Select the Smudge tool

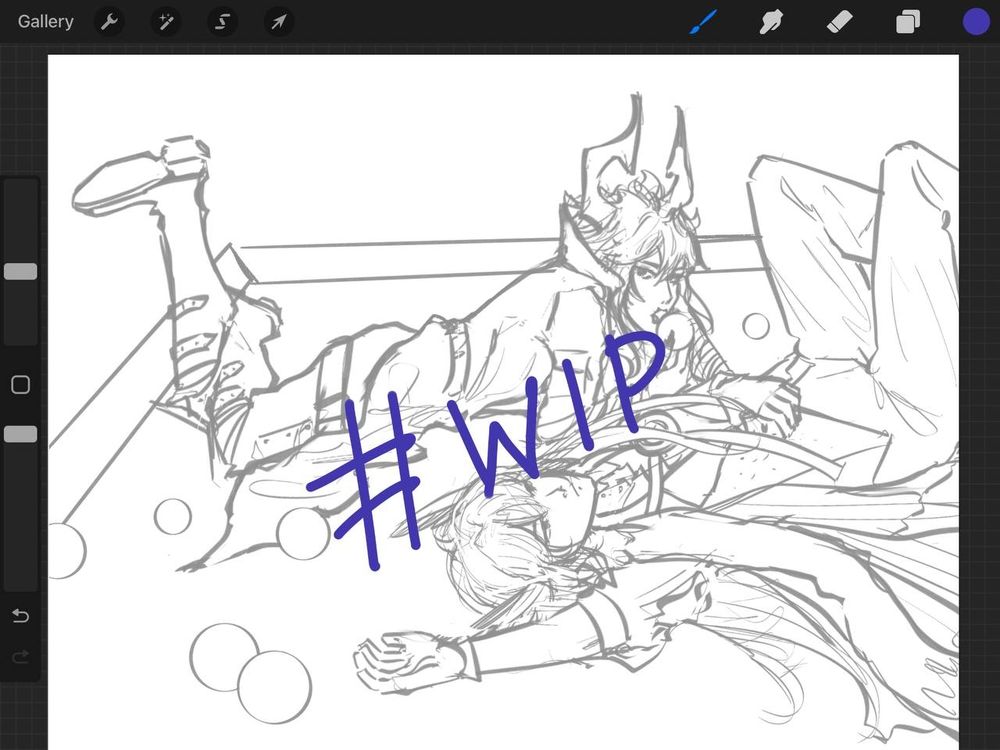[771, 22]
